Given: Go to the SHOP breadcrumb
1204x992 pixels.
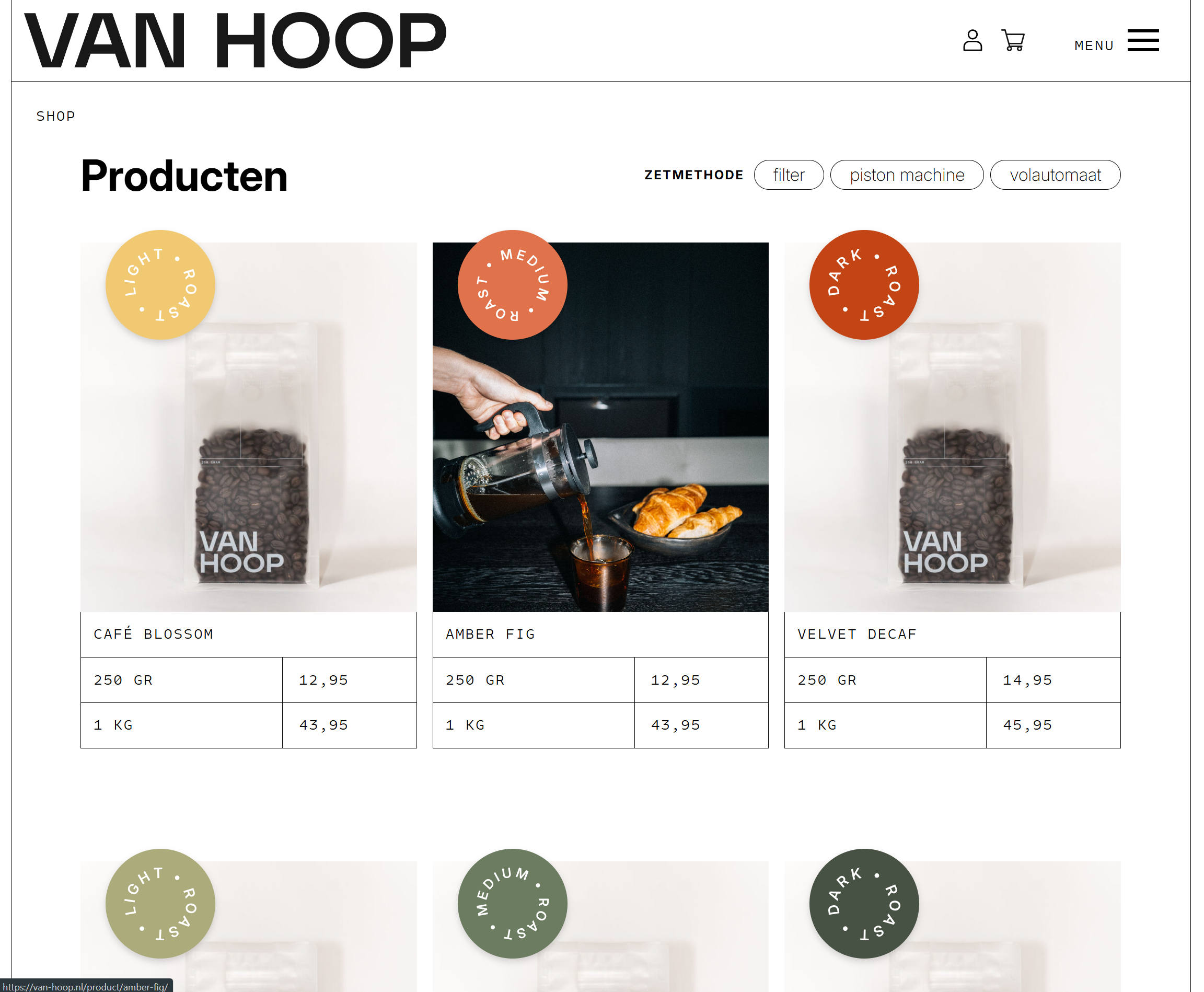Looking at the screenshot, I should (x=56, y=117).
